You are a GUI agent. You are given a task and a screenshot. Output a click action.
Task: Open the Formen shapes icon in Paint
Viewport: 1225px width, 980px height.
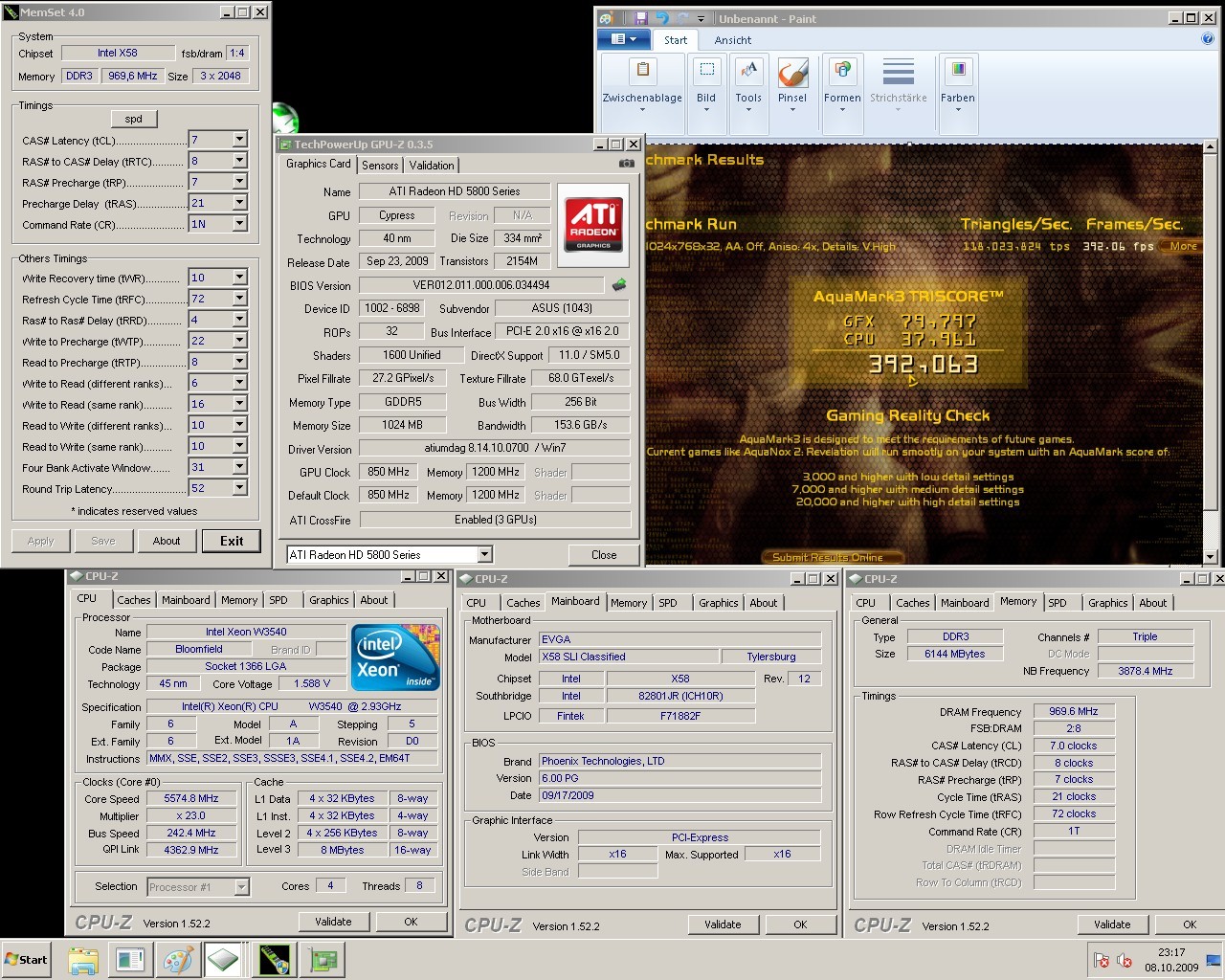pos(842,70)
